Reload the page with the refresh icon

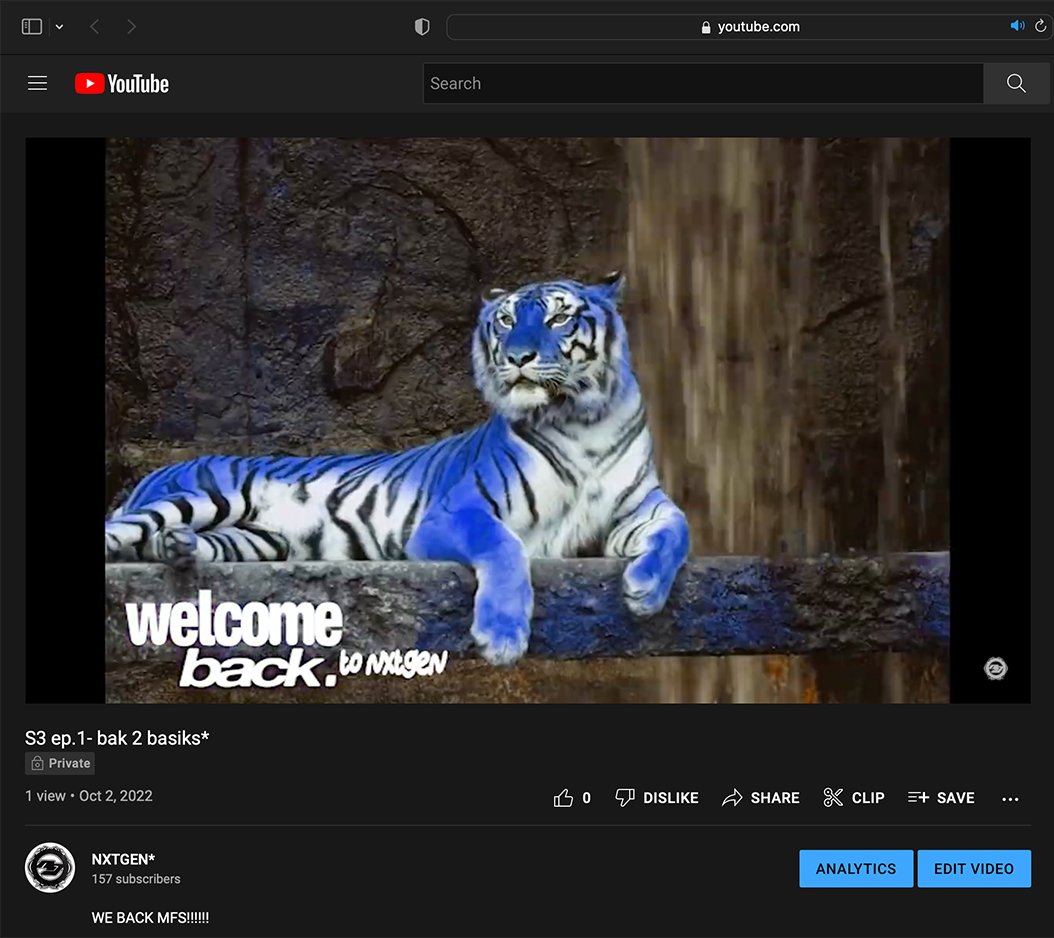tap(1041, 26)
